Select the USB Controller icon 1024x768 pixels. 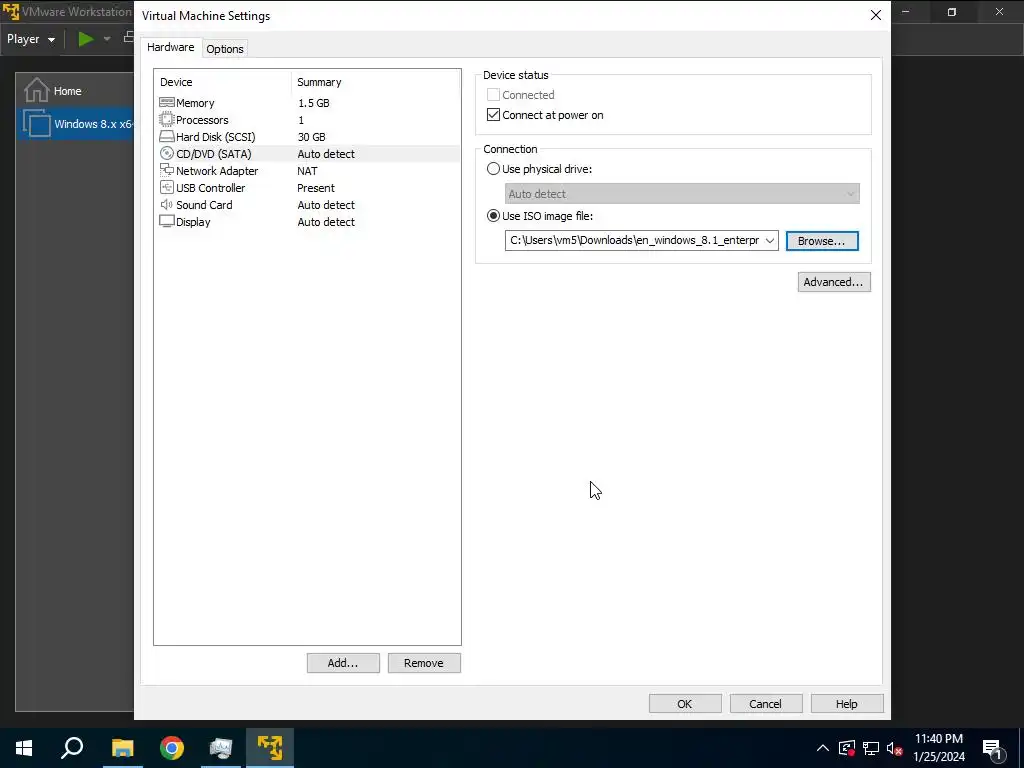pos(167,187)
